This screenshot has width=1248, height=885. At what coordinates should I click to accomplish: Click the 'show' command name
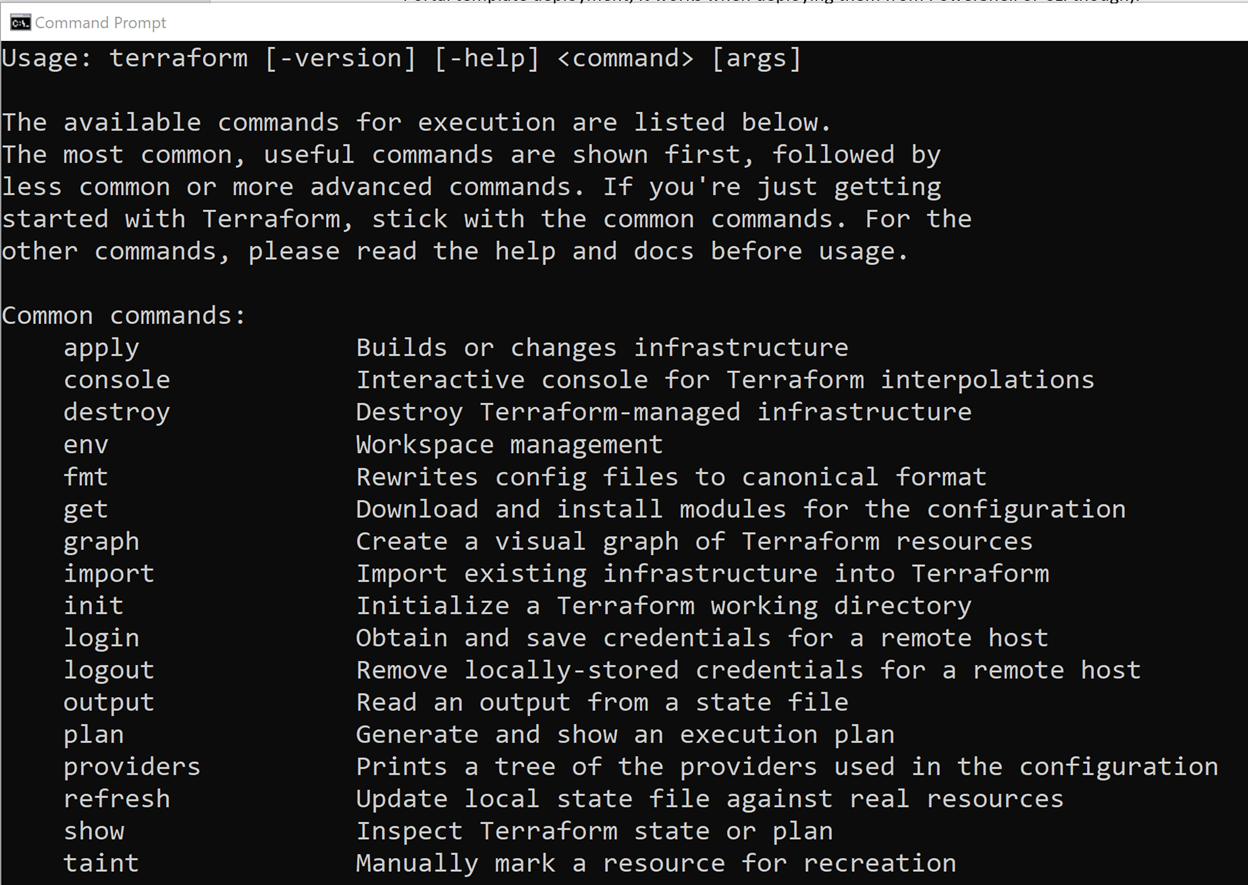(x=93, y=831)
